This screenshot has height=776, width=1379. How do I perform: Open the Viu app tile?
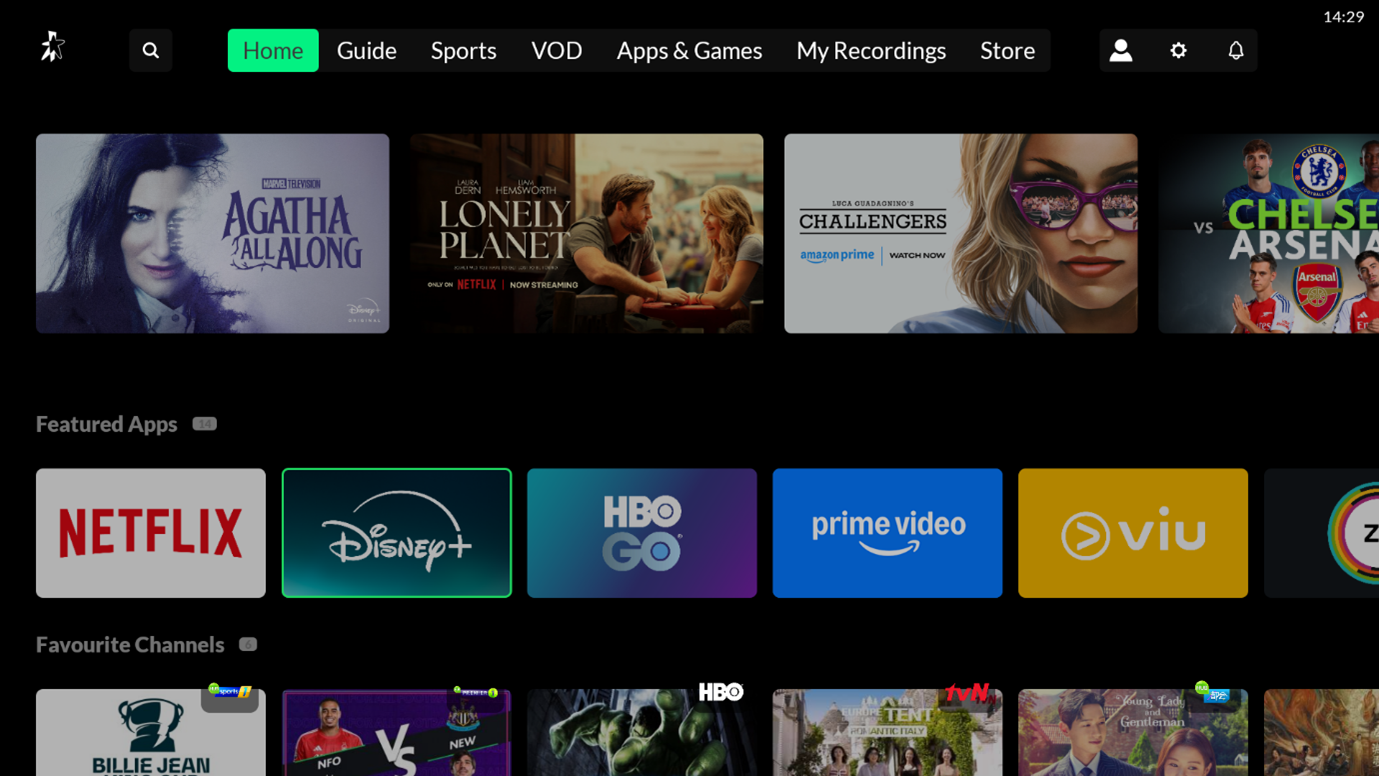(x=1133, y=533)
